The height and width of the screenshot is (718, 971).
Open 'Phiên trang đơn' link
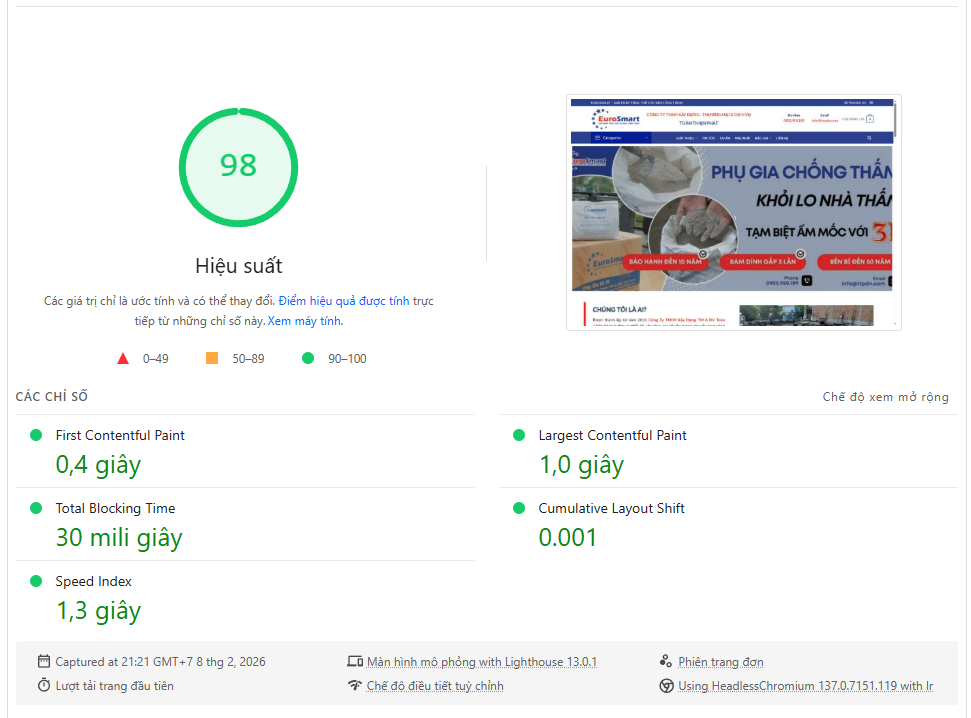[721, 662]
